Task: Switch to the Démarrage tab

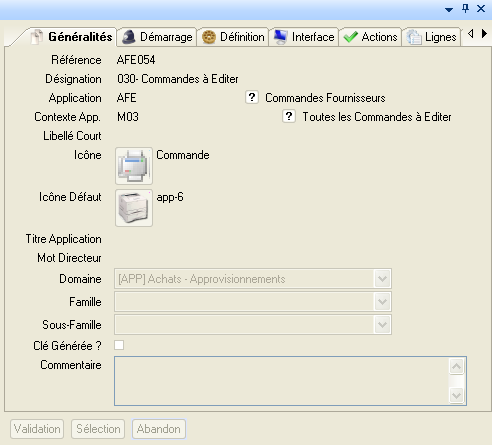Action: [x=157, y=37]
